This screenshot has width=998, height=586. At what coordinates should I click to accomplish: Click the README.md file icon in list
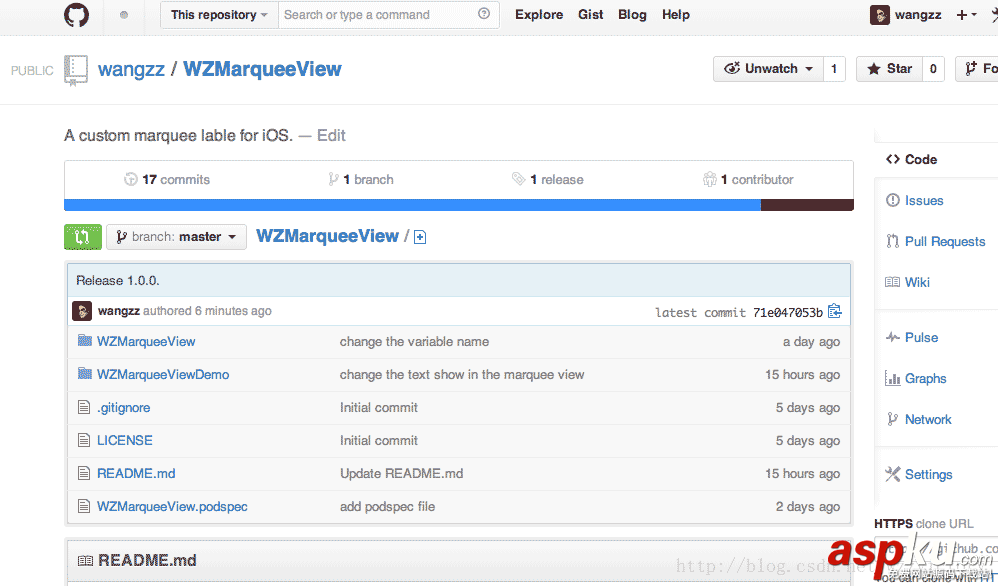(x=83, y=473)
